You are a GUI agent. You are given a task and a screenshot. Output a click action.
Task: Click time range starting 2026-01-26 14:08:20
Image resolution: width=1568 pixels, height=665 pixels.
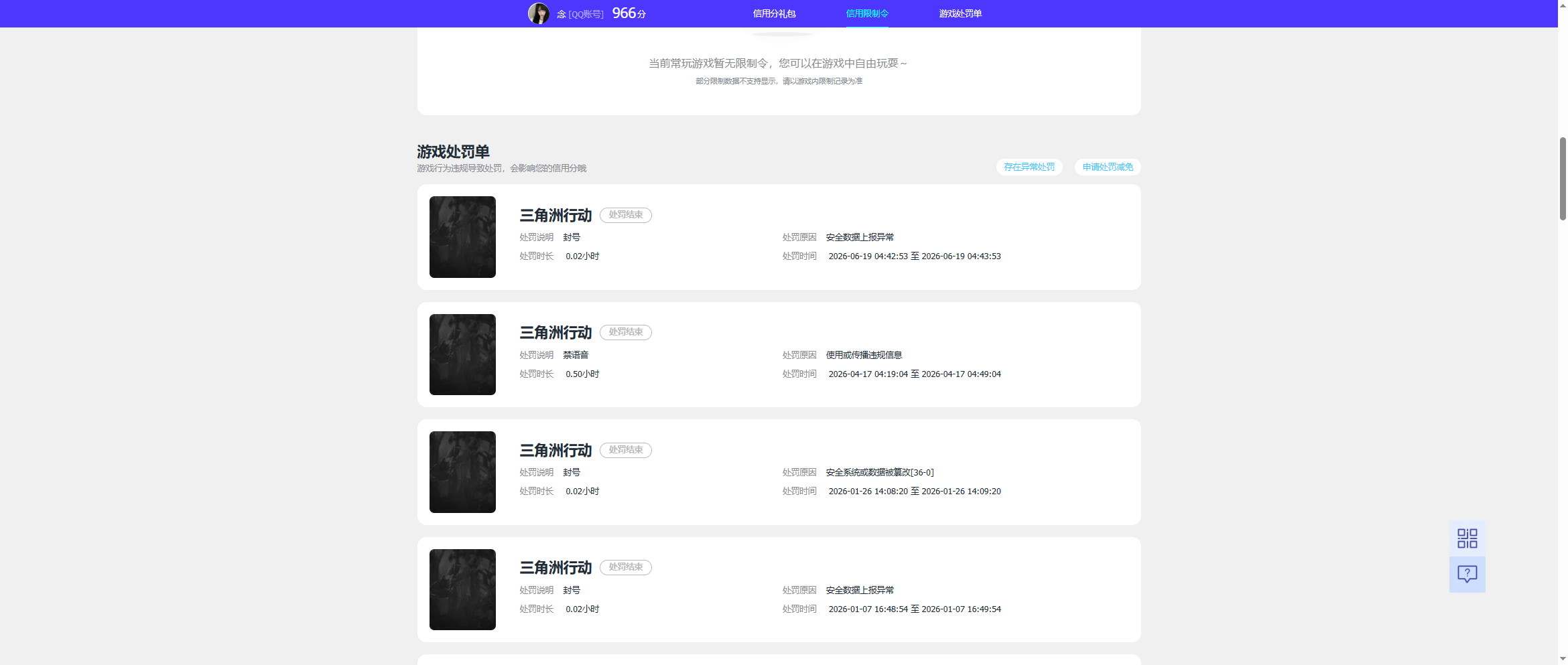pos(915,491)
